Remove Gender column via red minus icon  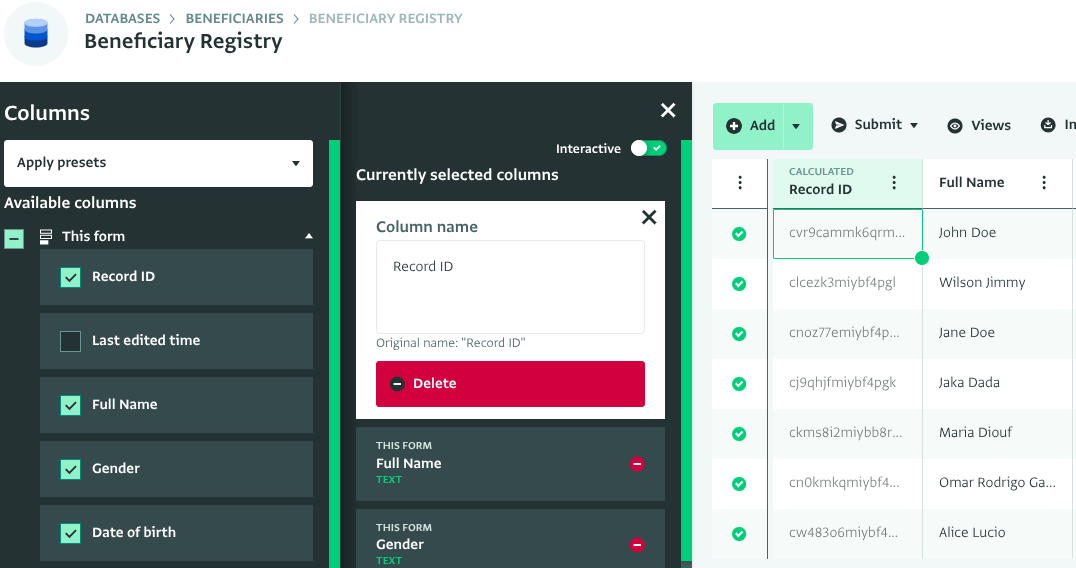point(637,545)
